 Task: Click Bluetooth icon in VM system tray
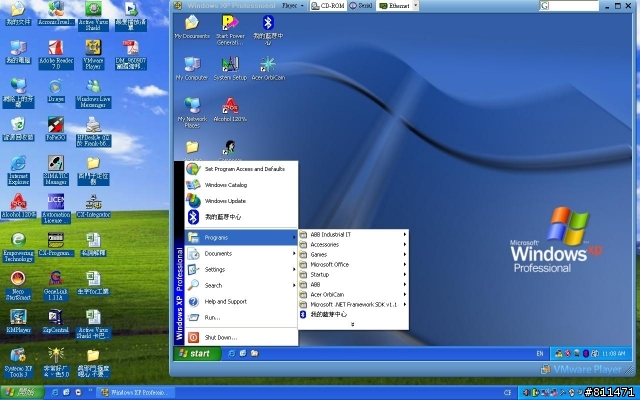585,353
